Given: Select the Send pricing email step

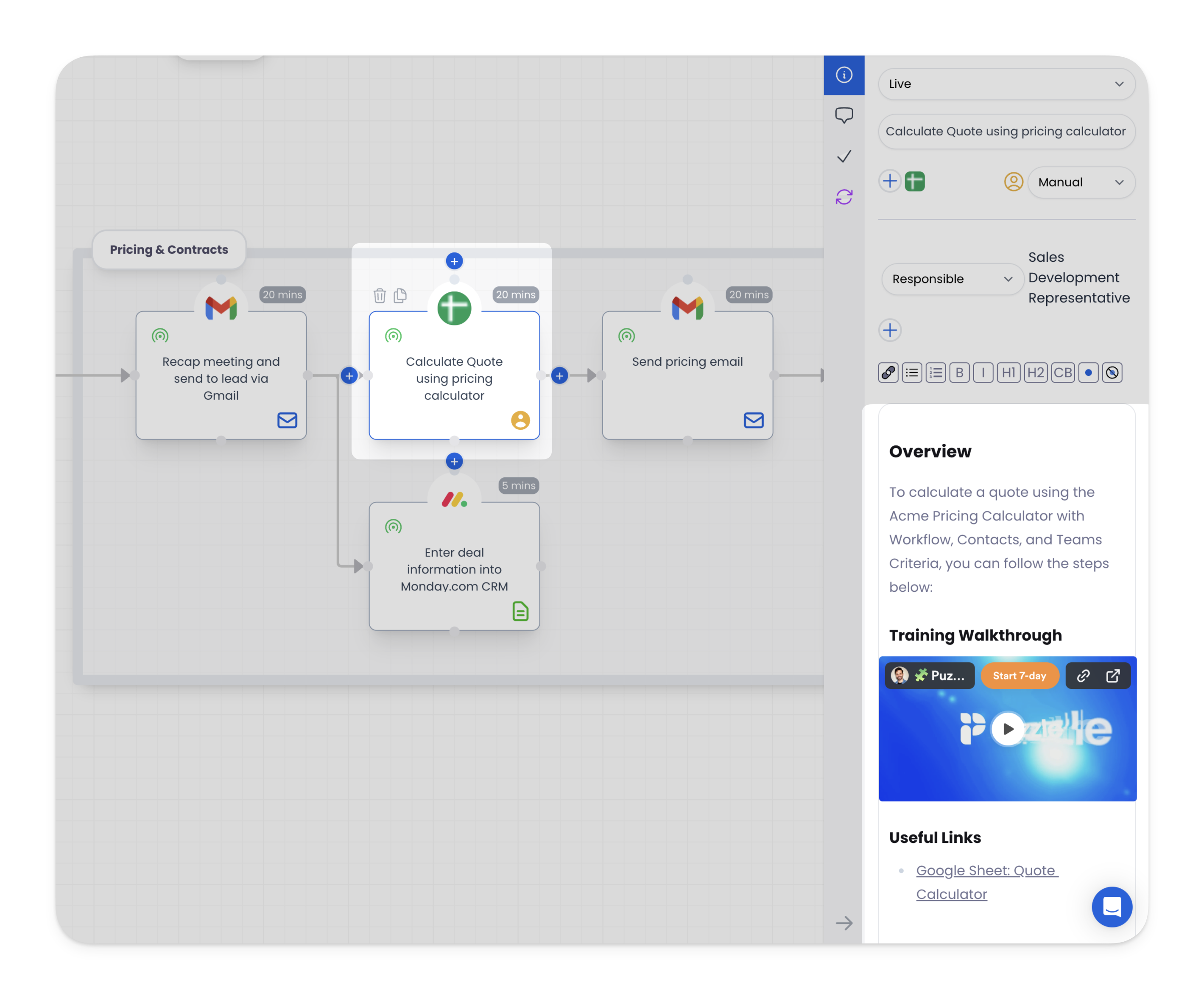Looking at the screenshot, I should (687, 375).
